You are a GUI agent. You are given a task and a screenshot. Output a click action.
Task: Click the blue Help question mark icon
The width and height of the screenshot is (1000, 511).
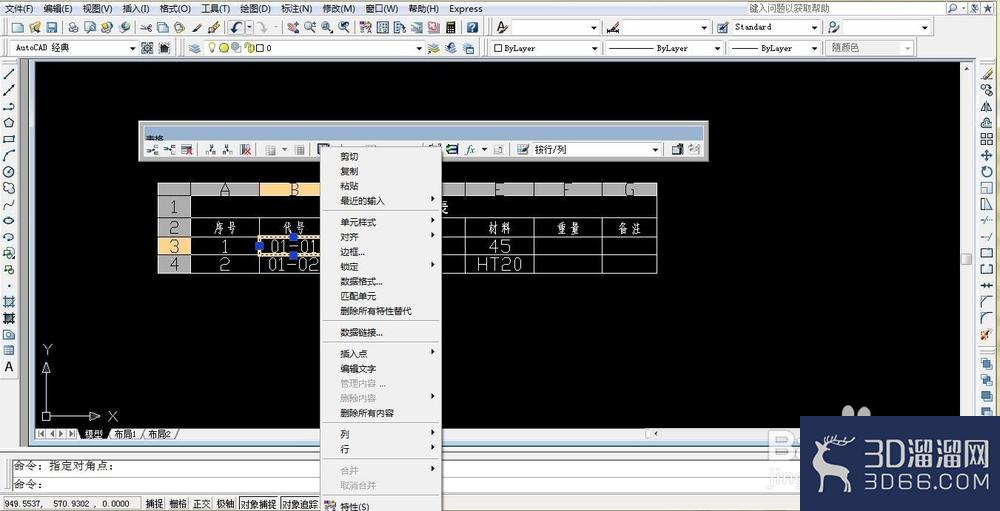[473, 27]
